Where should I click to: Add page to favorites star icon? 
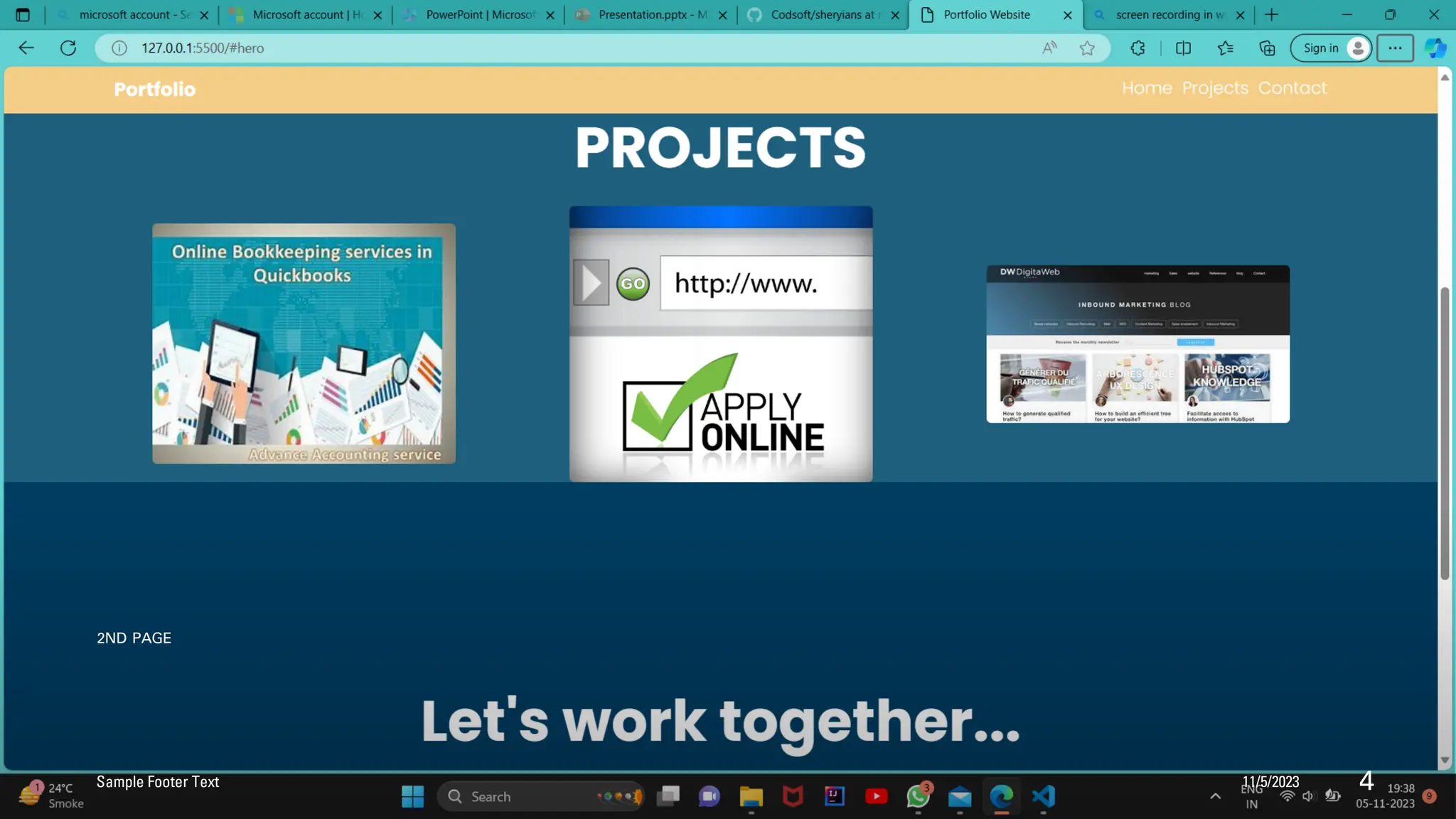(1087, 48)
